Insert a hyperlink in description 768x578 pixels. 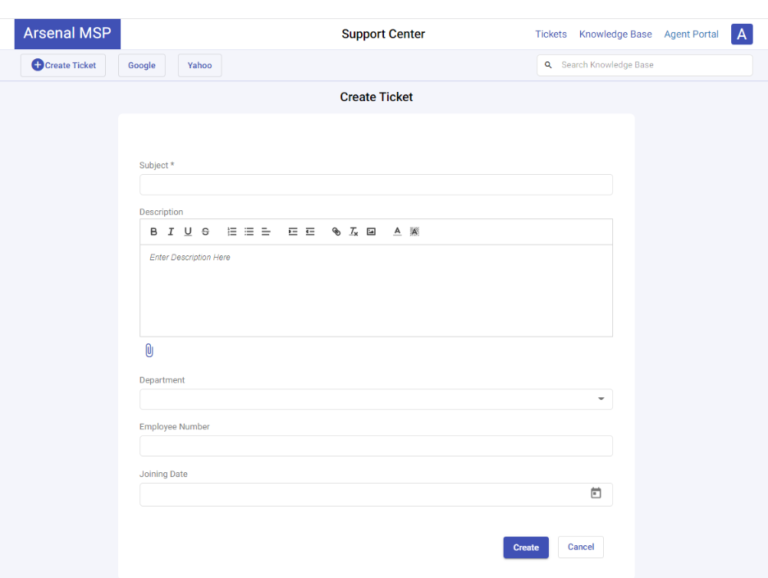tap(336, 232)
